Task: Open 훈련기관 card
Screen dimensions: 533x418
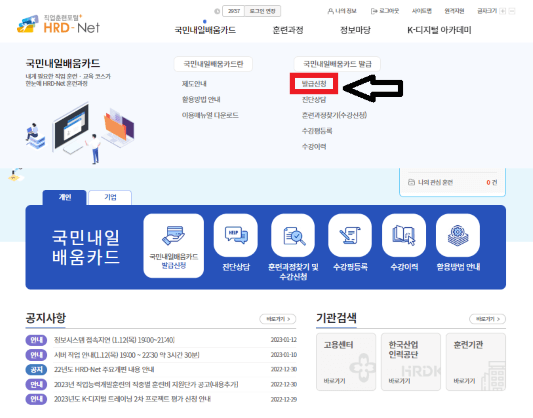Action: (476, 362)
